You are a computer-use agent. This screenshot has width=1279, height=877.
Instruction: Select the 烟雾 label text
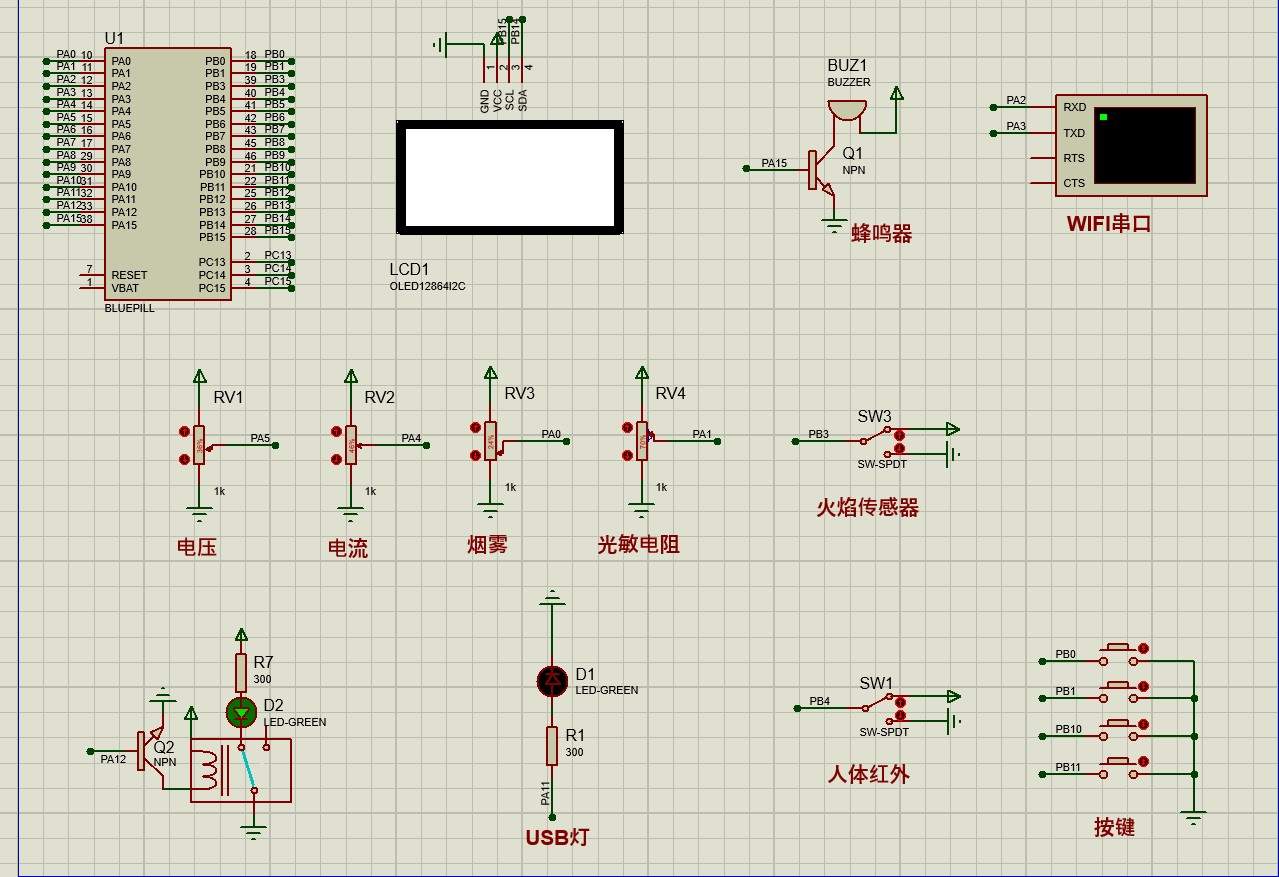click(x=487, y=545)
